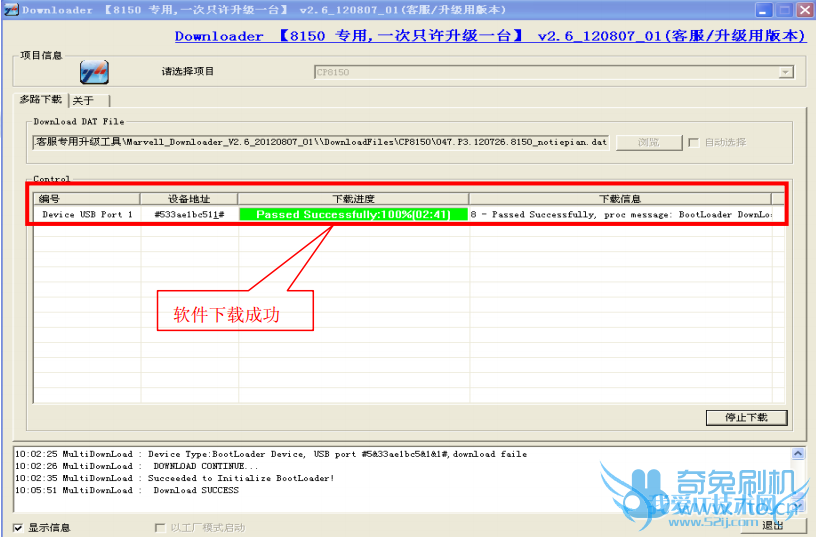Click the DAT file path input field

coord(321,142)
